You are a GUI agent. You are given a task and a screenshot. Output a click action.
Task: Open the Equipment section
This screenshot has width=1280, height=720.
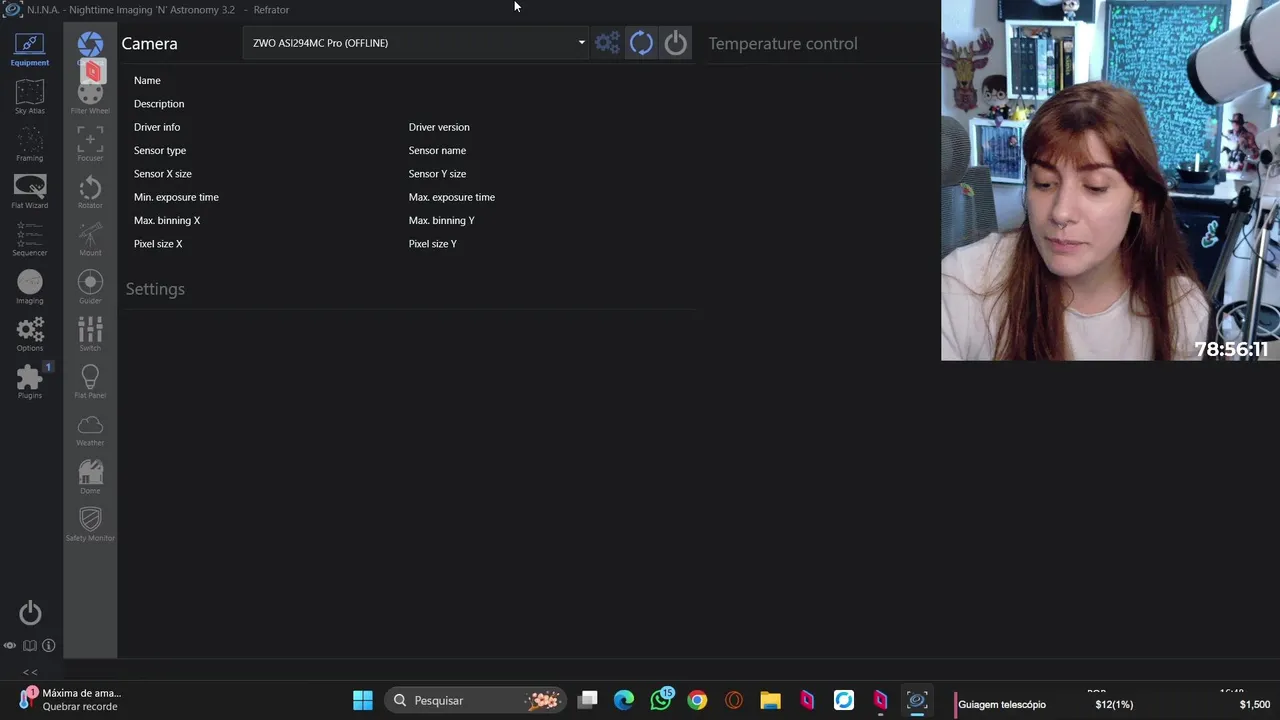(29, 48)
